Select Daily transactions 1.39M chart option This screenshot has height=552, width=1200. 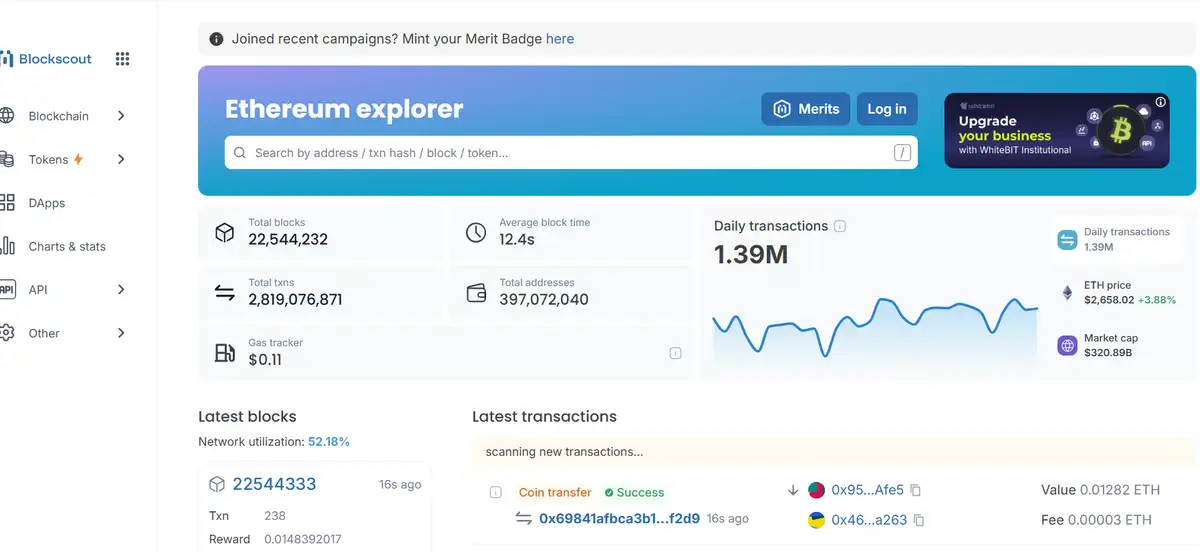point(1119,239)
